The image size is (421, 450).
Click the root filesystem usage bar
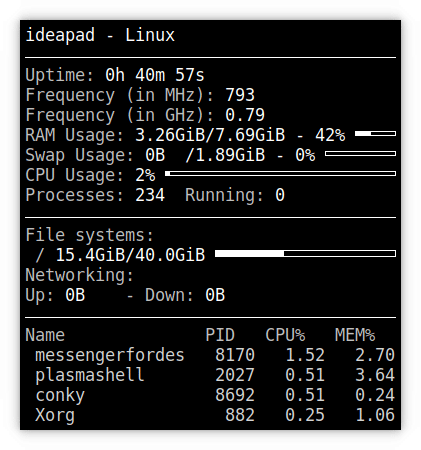(305, 254)
